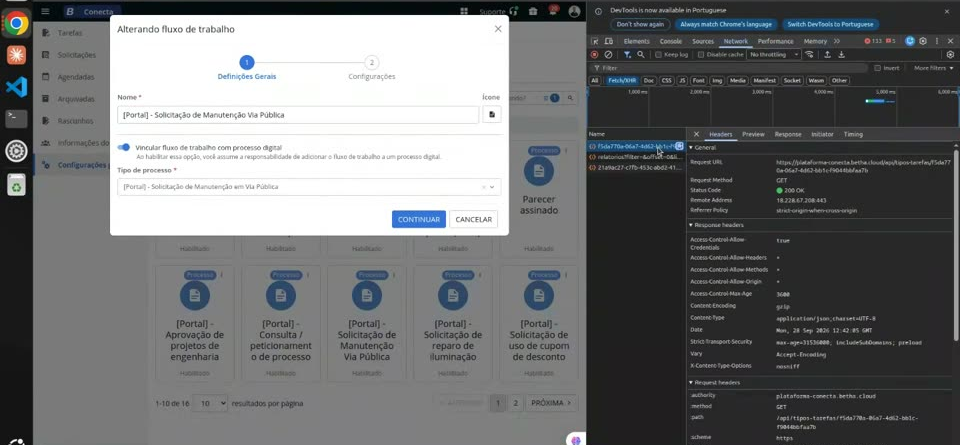Close the Alterando fluxo de trabalho dialog
Image resolution: width=960 pixels, height=445 pixels.
coord(498,29)
